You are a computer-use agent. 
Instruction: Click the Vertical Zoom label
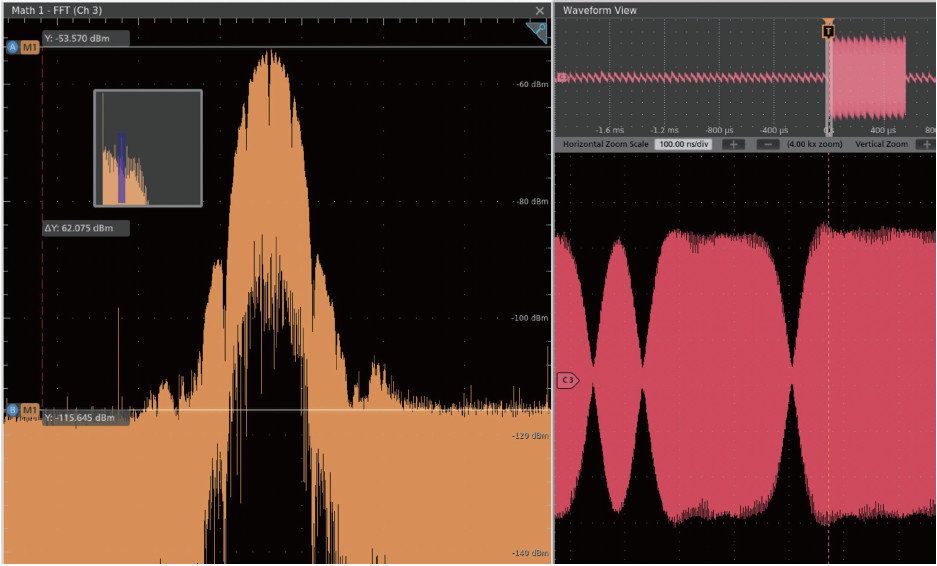click(x=881, y=144)
